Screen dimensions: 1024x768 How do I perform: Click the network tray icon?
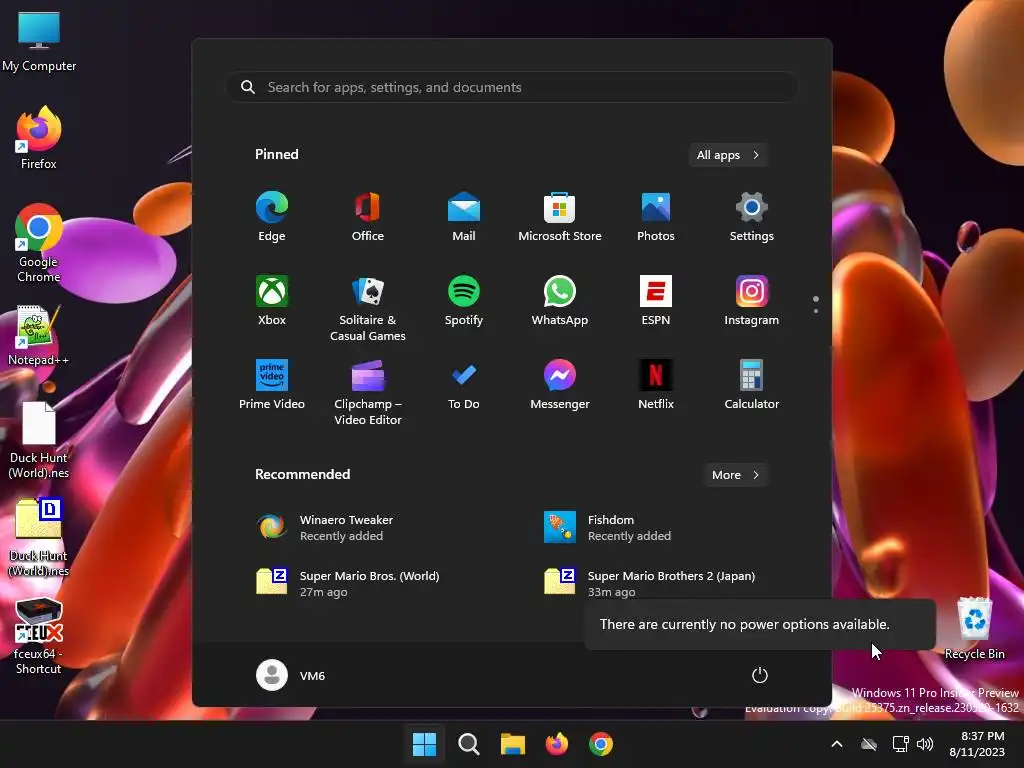click(x=901, y=744)
